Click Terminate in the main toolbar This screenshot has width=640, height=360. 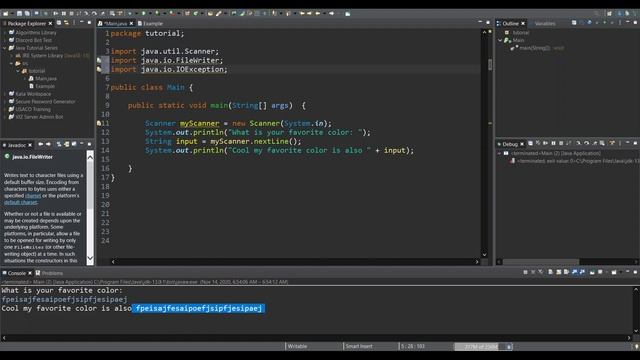(x=71, y=13)
